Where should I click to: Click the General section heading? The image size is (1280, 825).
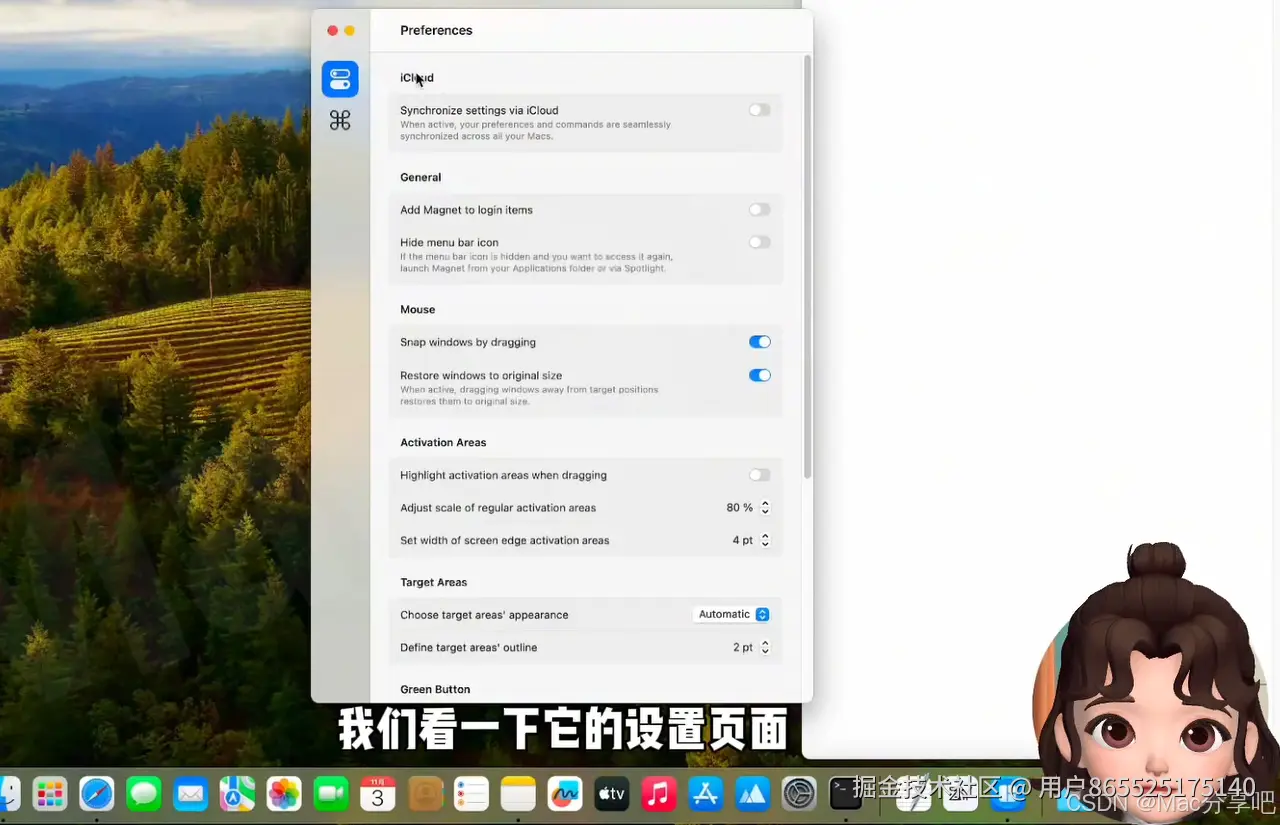click(x=420, y=177)
